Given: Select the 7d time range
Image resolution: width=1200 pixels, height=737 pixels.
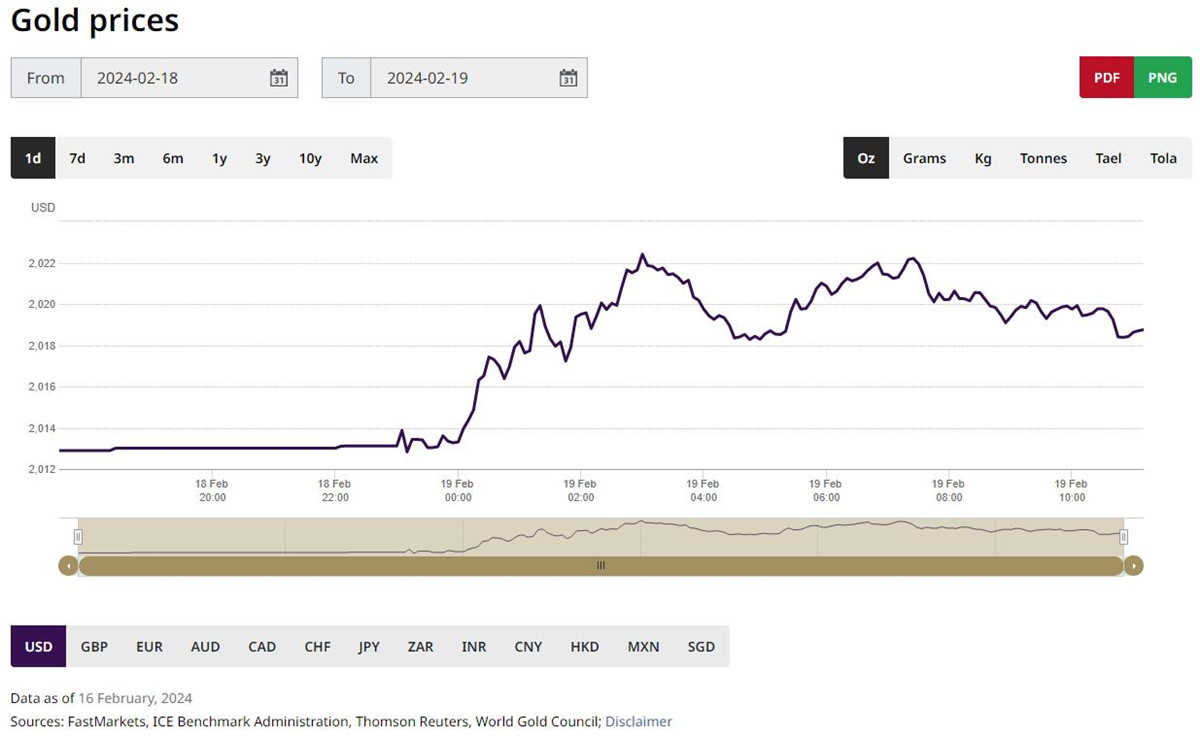Looking at the screenshot, I should tap(77, 158).
